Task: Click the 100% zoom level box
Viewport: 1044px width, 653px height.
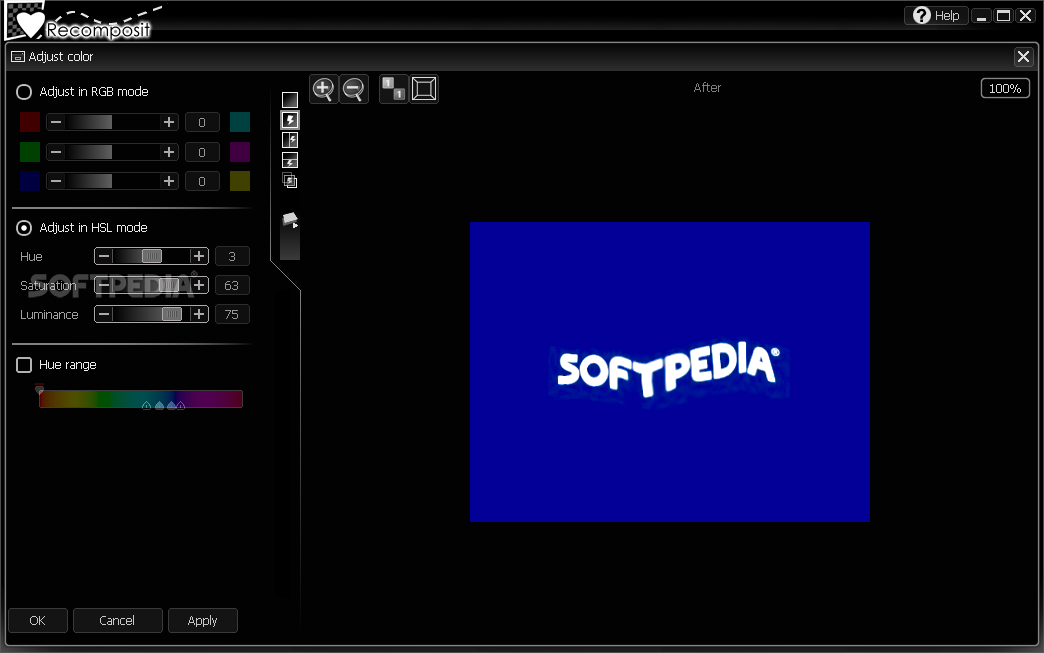Action: coord(1005,89)
